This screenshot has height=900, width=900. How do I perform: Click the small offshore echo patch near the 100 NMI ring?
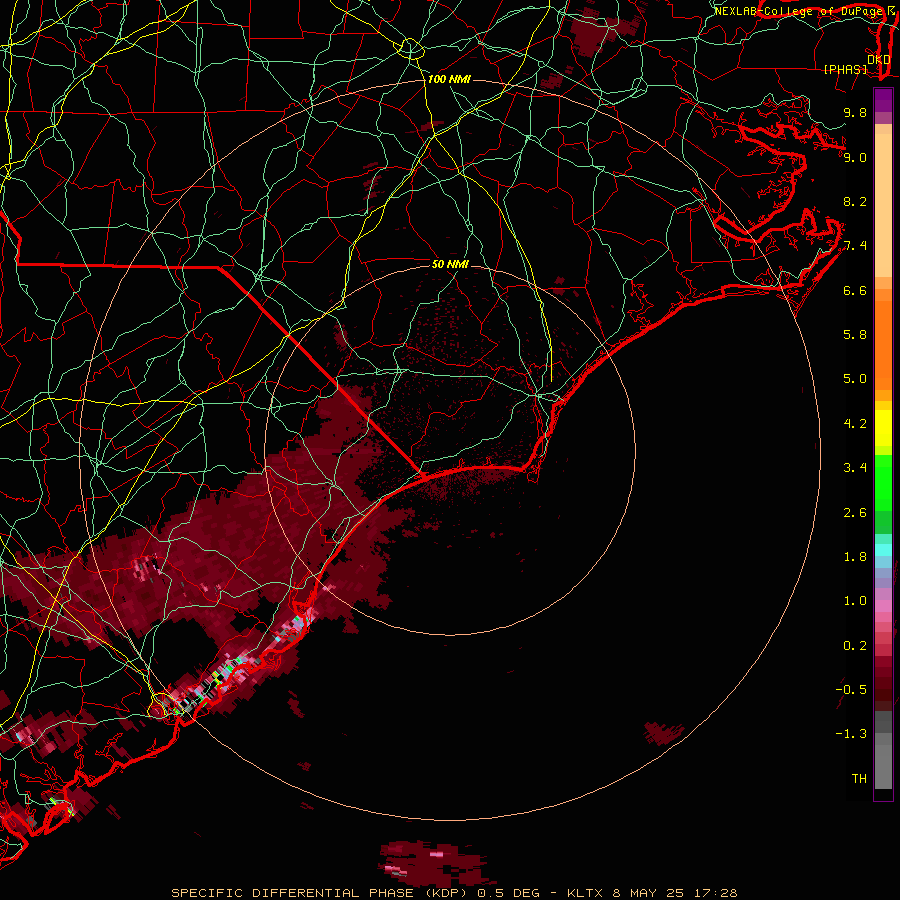tap(664, 733)
